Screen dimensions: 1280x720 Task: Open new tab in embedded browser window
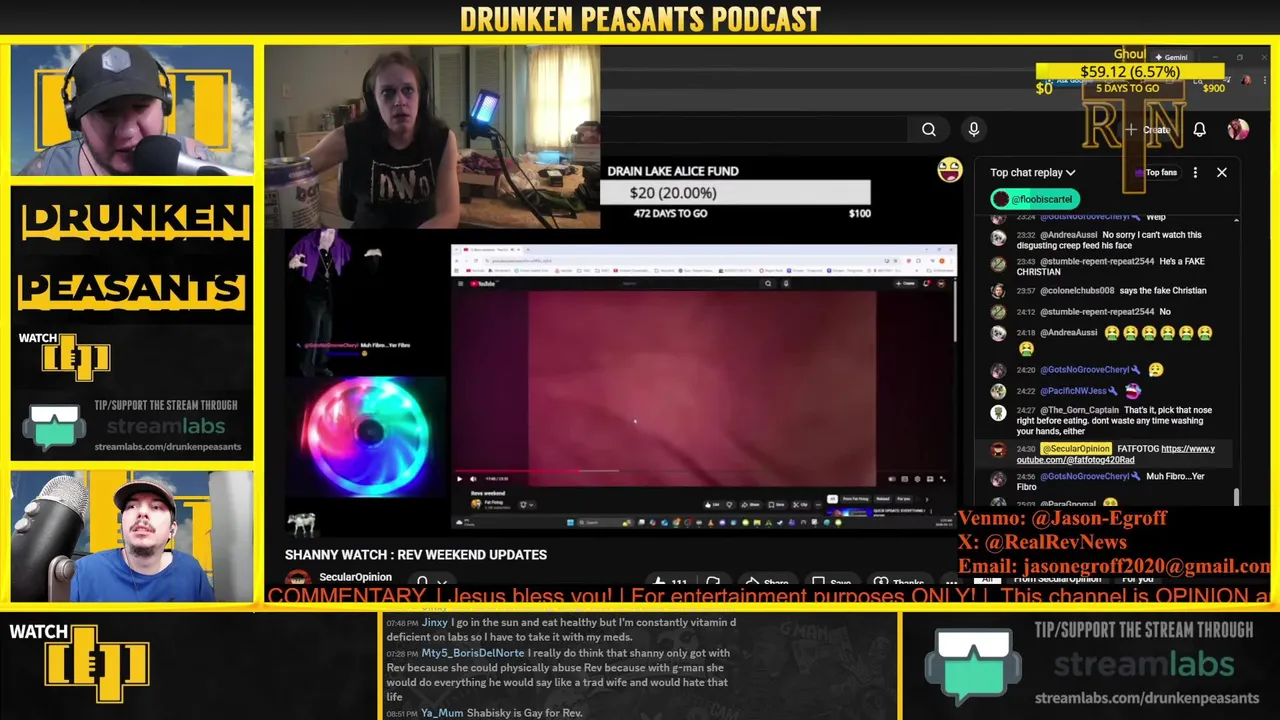[x=528, y=249]
